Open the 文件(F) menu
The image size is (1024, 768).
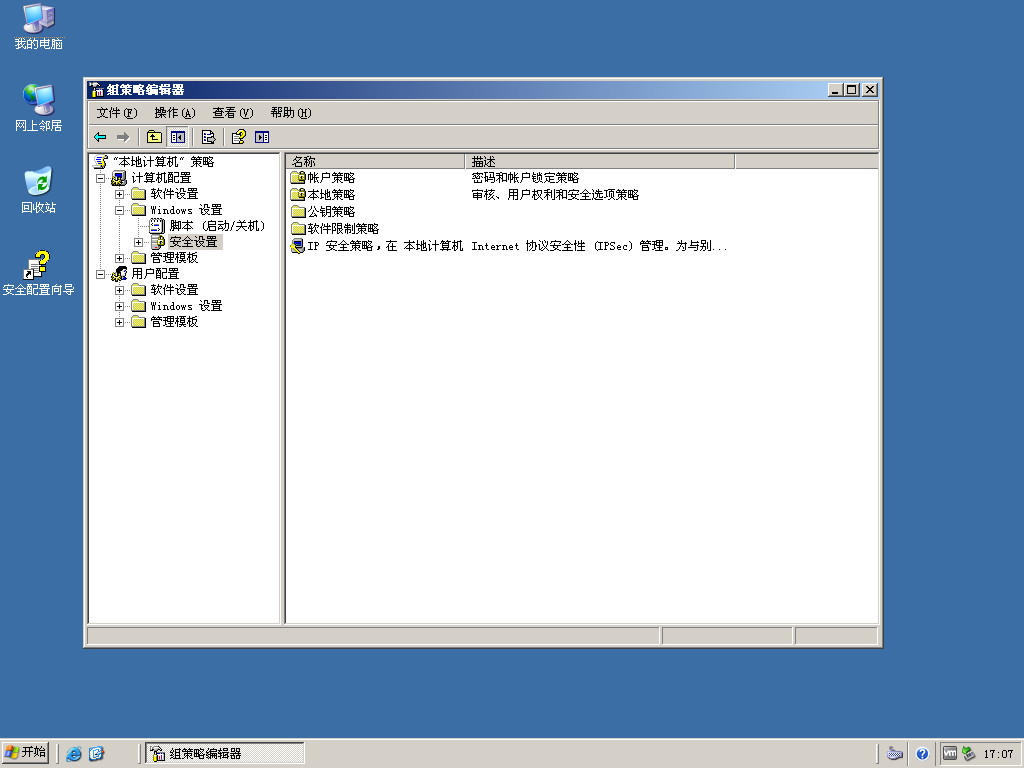tap(117, 113)
